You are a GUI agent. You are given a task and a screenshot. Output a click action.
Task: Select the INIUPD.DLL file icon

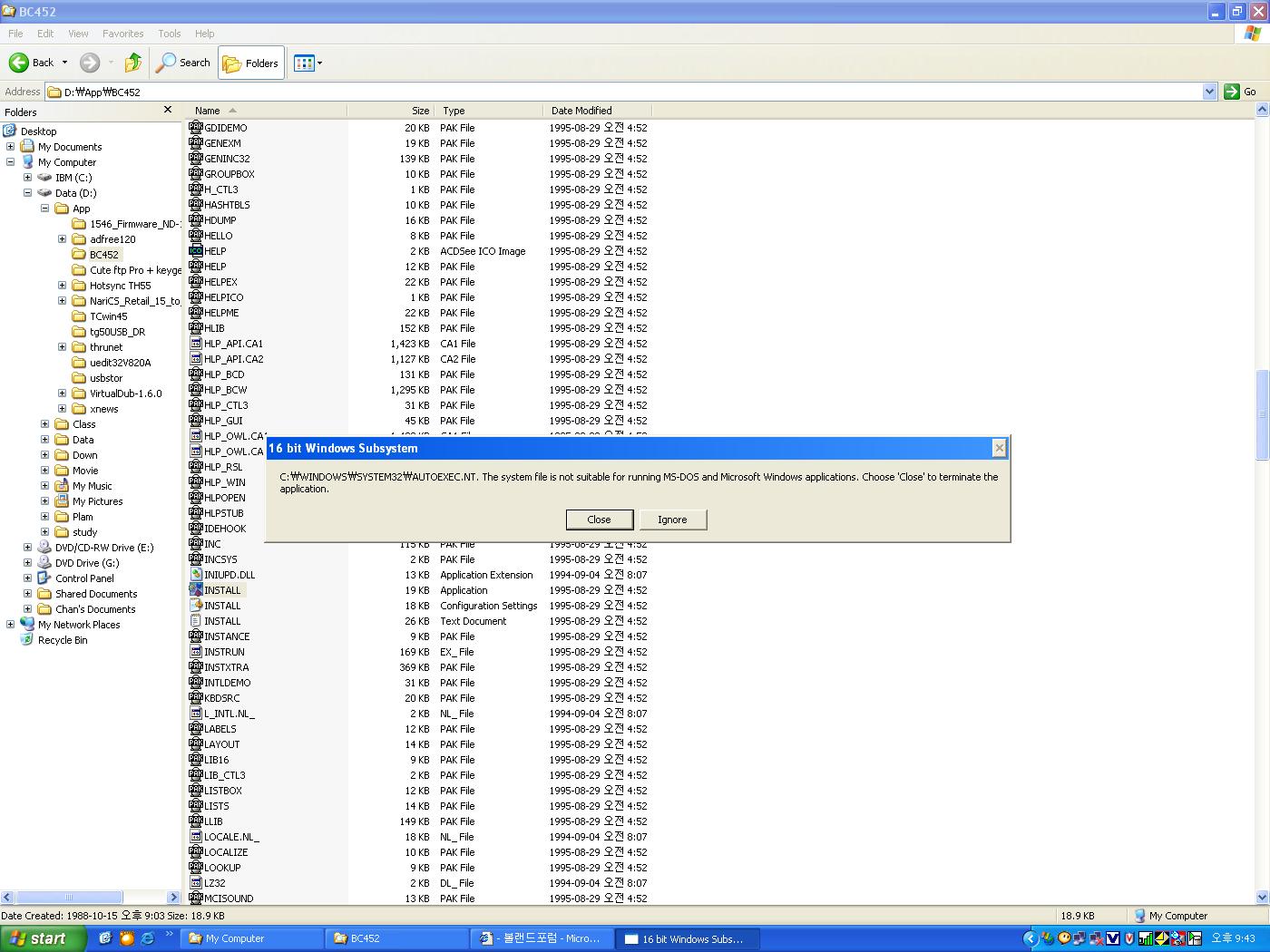[196, 574]
